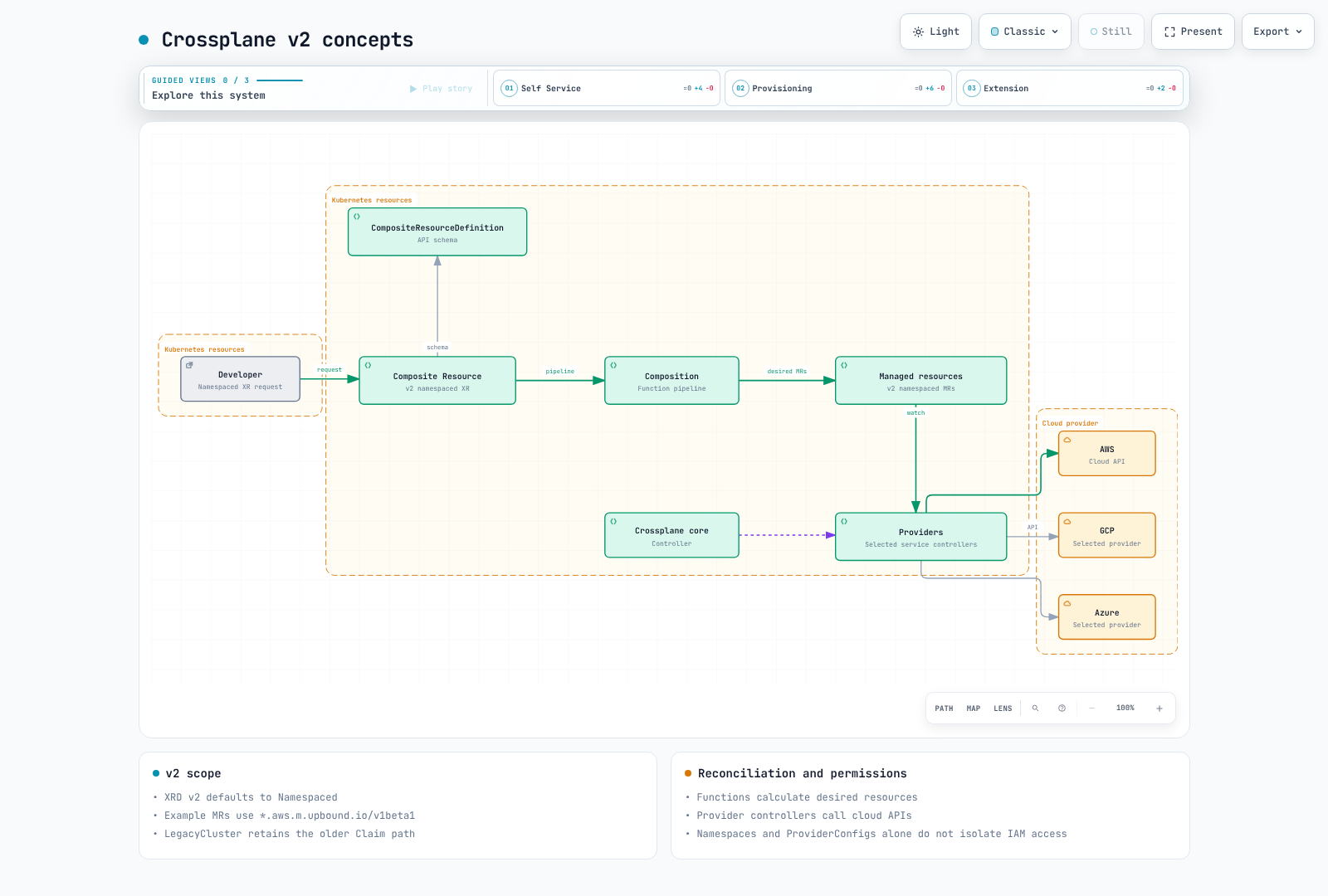1328x896 pixels.
Task: Click the Developer node's actor icon
Action: [x=189, y=365]
